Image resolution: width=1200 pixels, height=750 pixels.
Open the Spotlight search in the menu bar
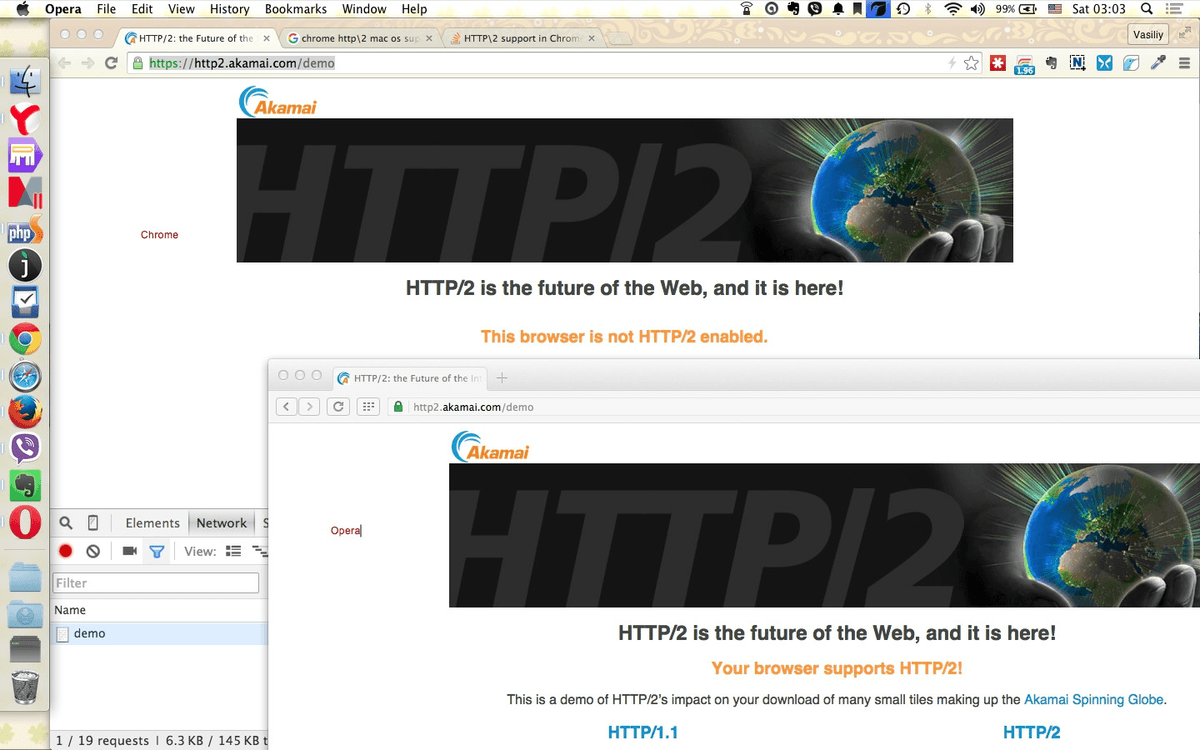coord(1146,9)
